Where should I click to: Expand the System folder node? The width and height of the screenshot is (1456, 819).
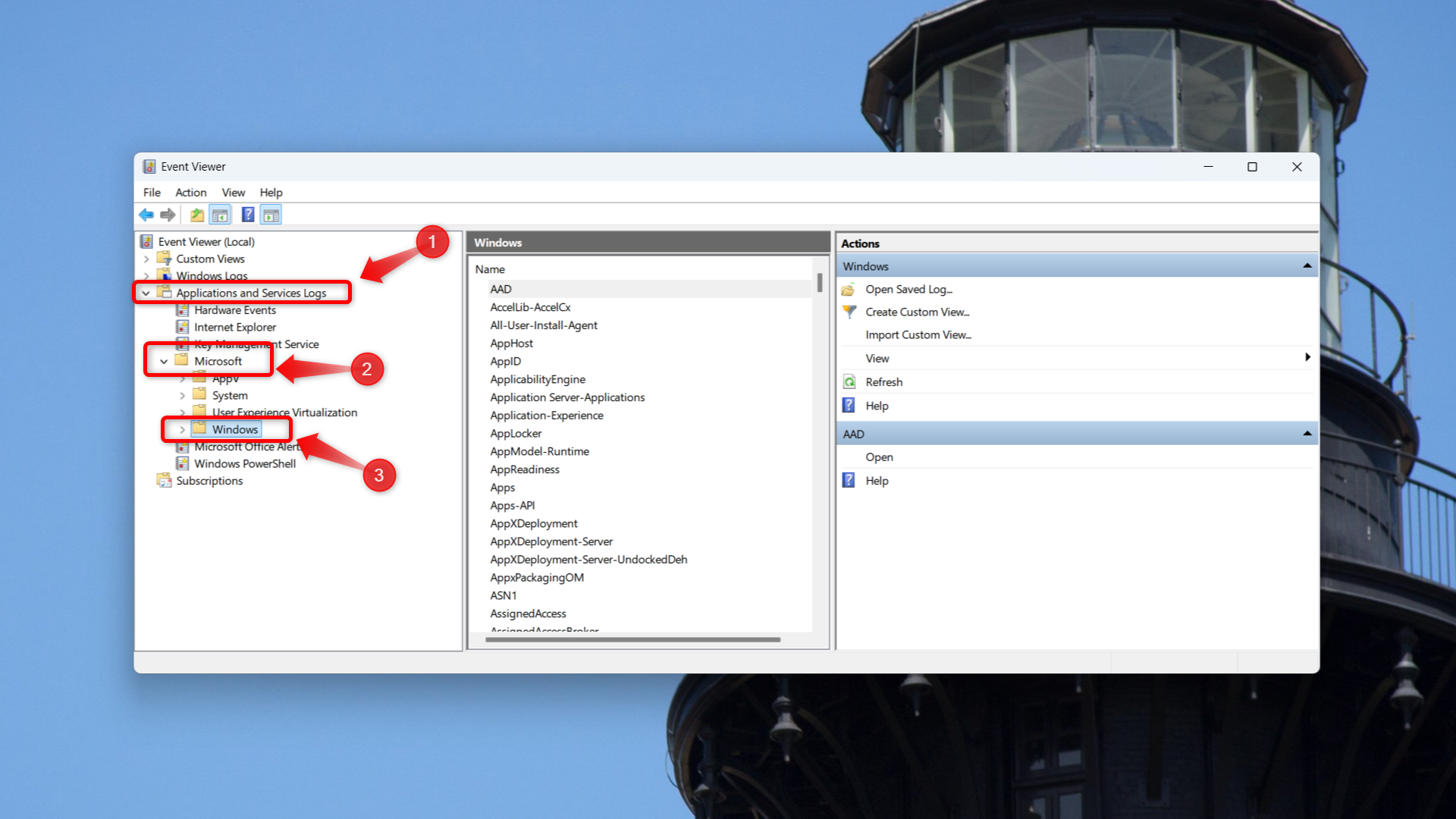point(182,396)
